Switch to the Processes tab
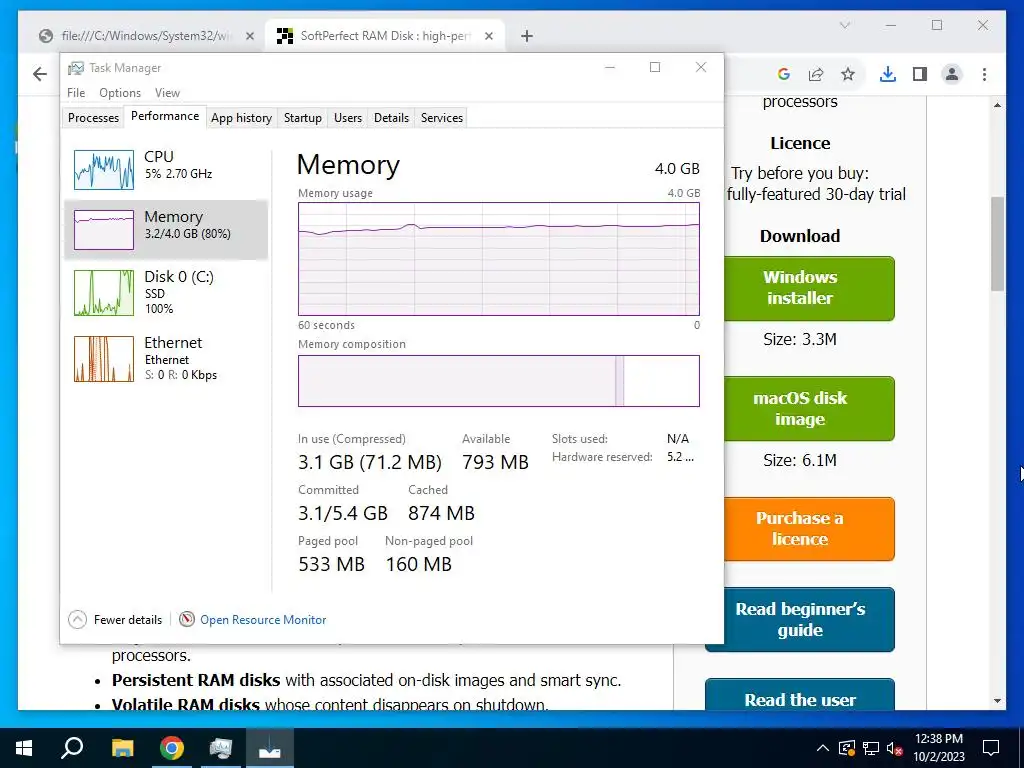1024x768 pixels. [x=93, y=118]
